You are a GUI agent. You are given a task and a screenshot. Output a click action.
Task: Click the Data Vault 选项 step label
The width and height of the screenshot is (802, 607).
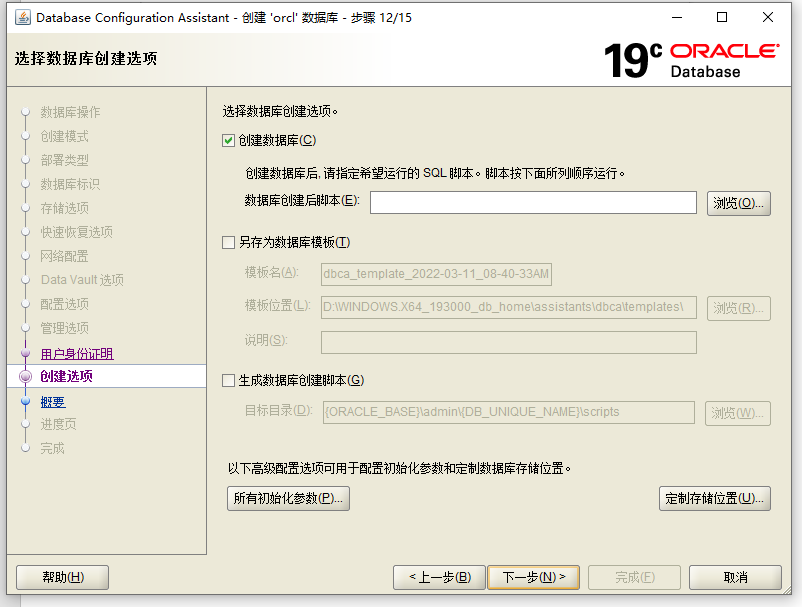click(x=82, y=280)
